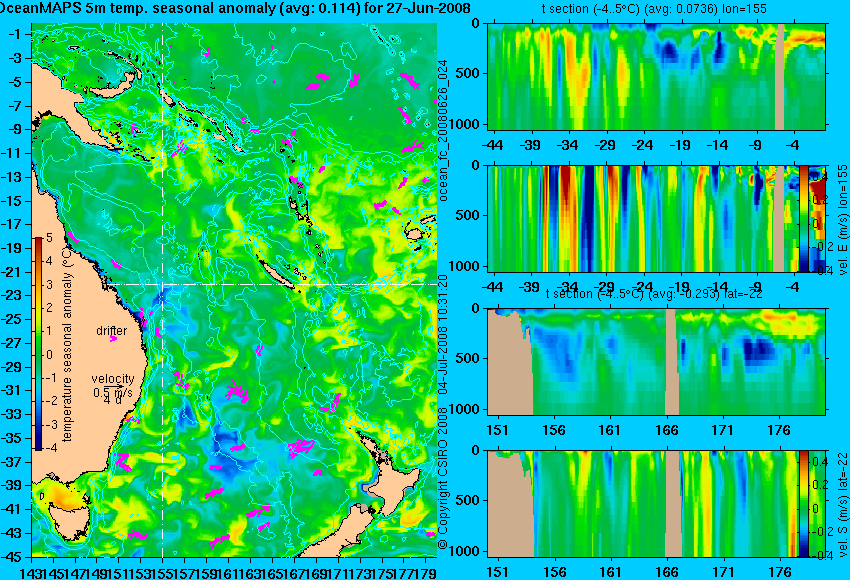Screen dimensions: 850x580
Task: Click '-34' latitude tick under top t section
Action: click(x=568, y=145)
